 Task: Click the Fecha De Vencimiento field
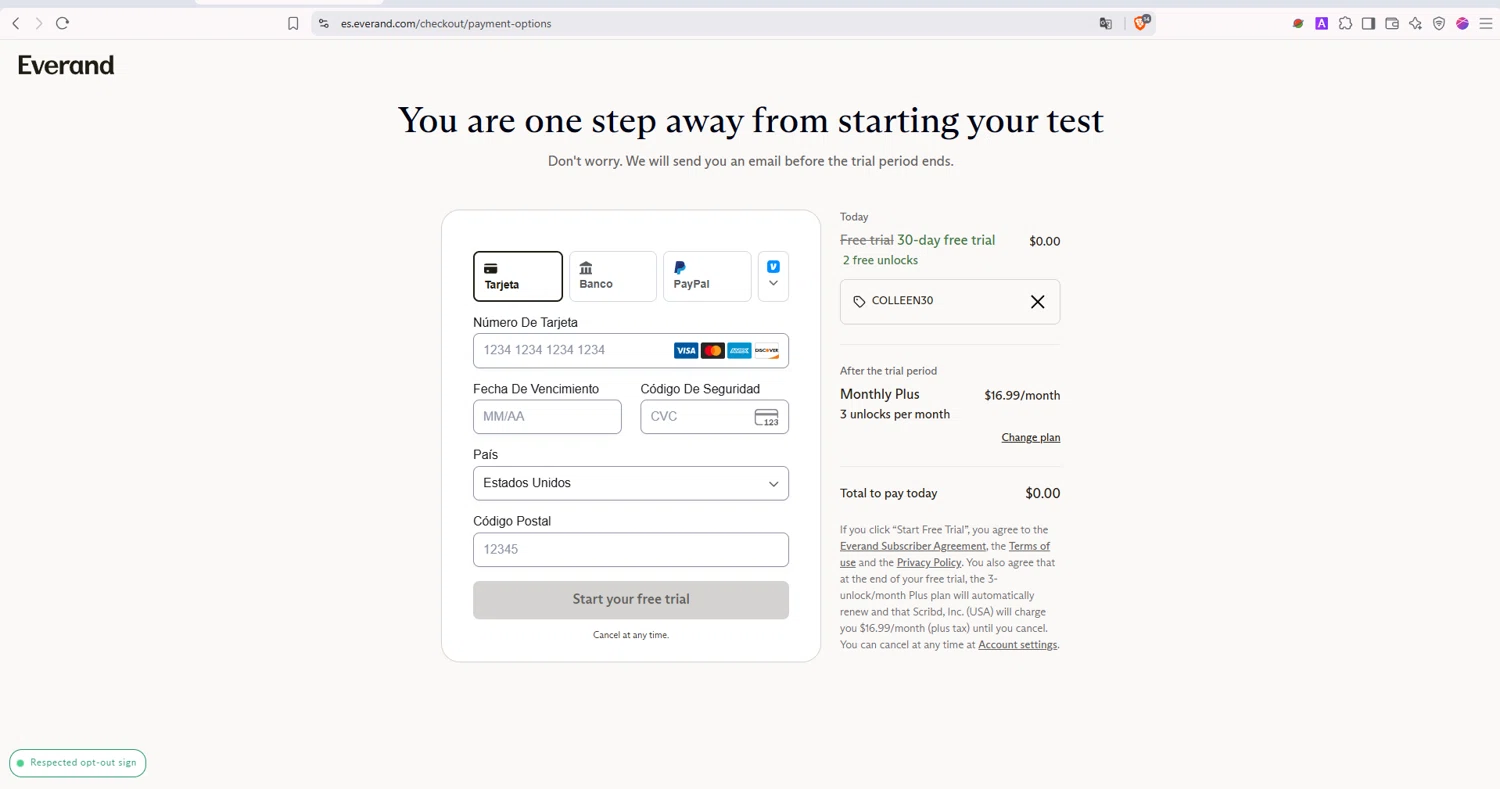click(x=547, y=416)
